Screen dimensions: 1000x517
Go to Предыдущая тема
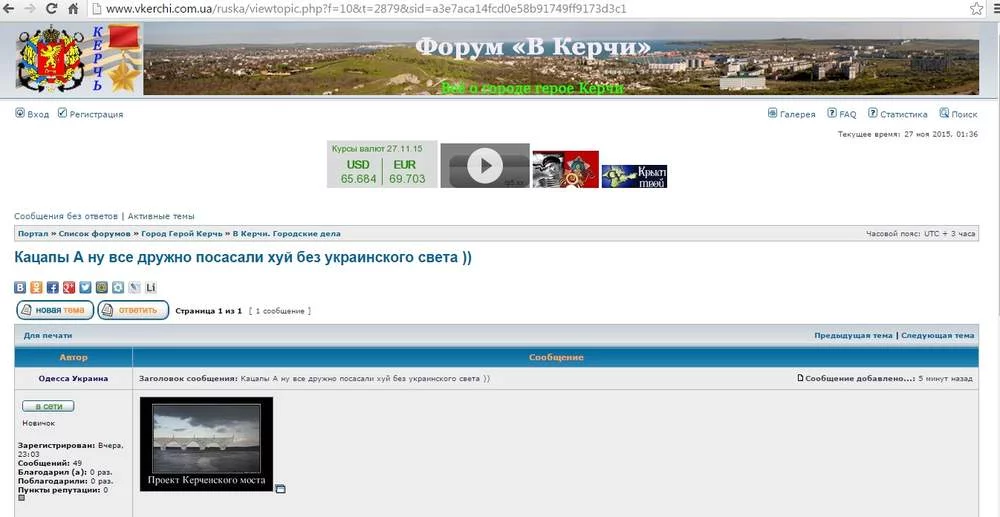(853, 335)
